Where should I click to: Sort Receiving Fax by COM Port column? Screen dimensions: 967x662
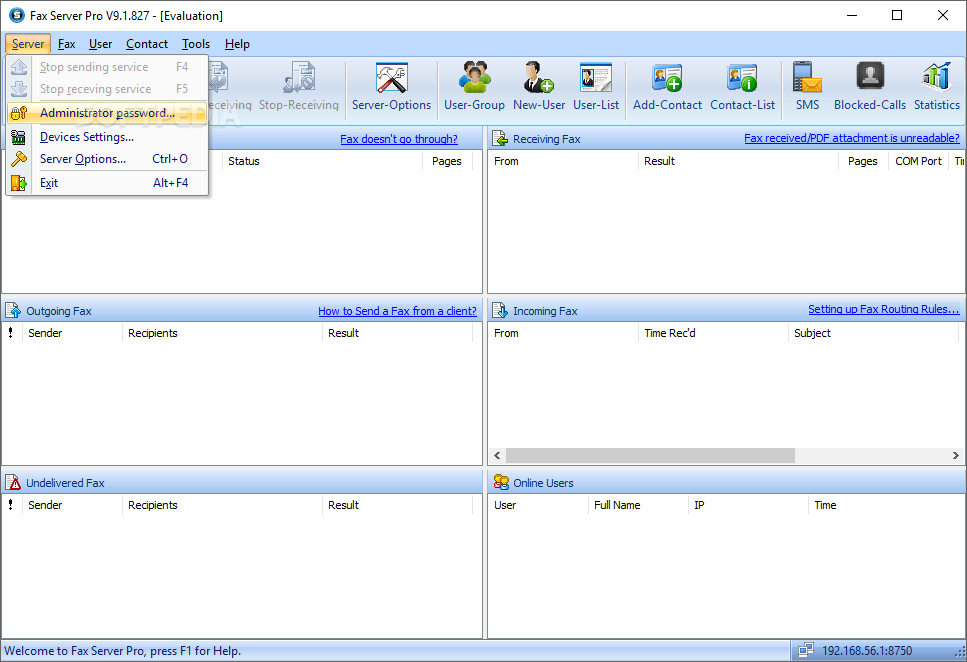pos(918,161)
